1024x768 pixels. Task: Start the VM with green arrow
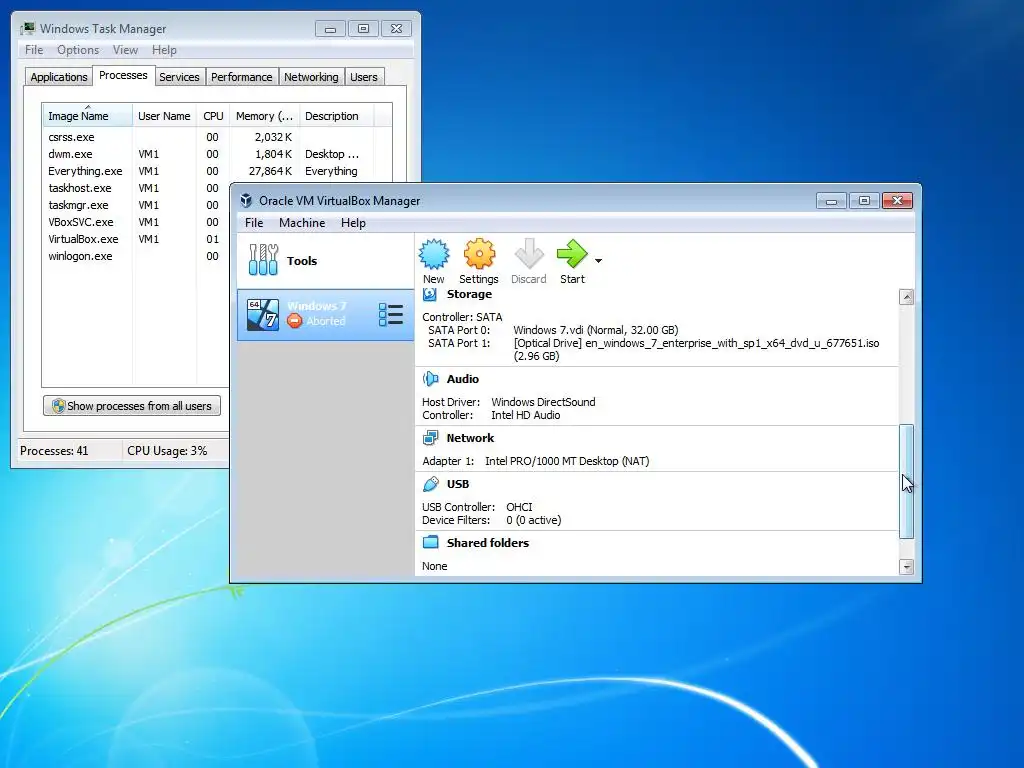572,254
